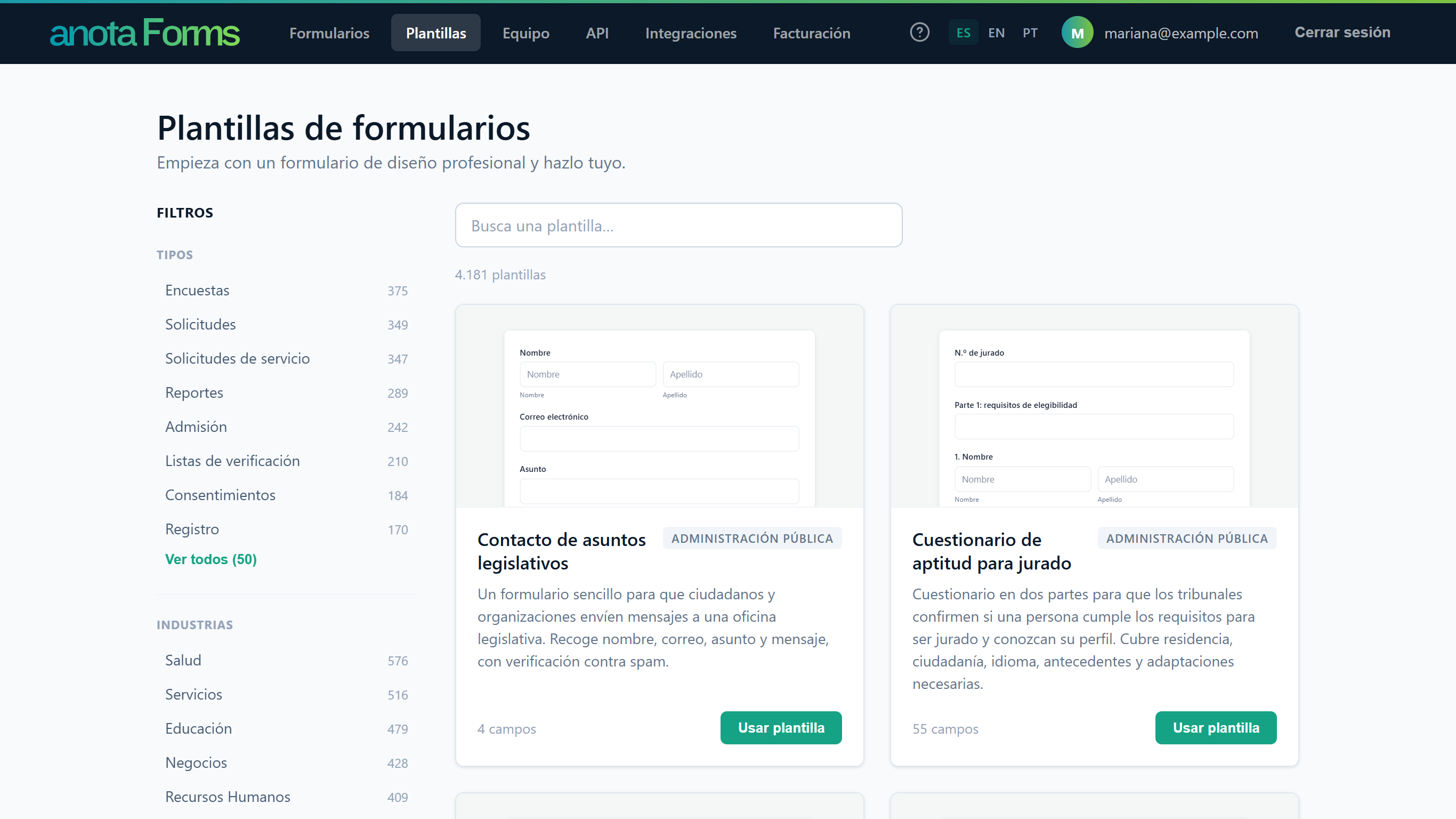Expand Ver todos (50) types
The height and width of the screenshot is (819, 1456).
[211, 559]
